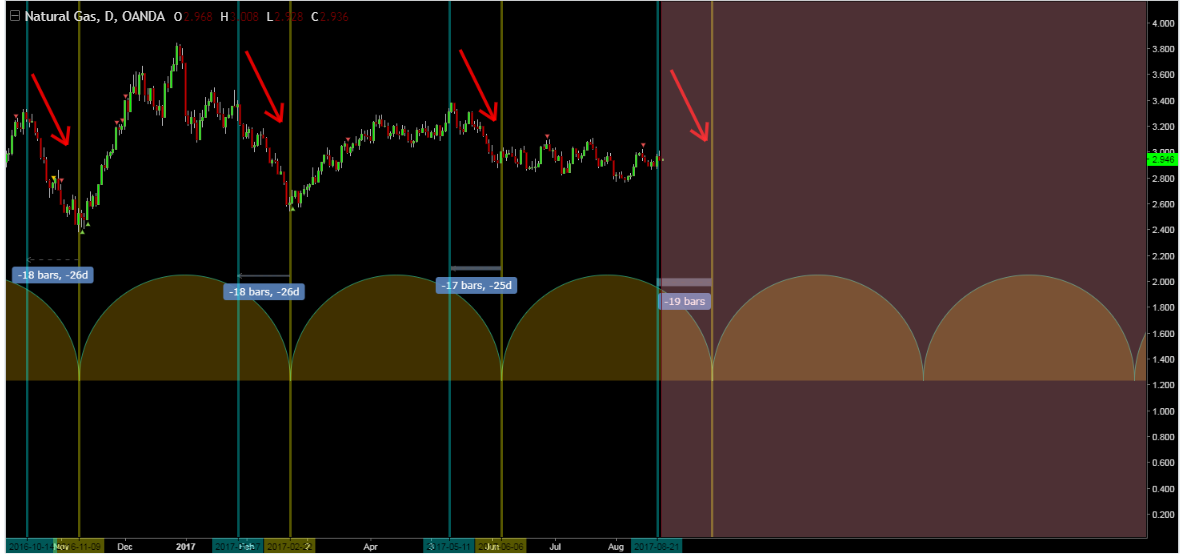Image resolution: width=1184 pixels, height=554 pixels.
Task: Click the bold '2017' label on time axis
Action: point(185,547)
